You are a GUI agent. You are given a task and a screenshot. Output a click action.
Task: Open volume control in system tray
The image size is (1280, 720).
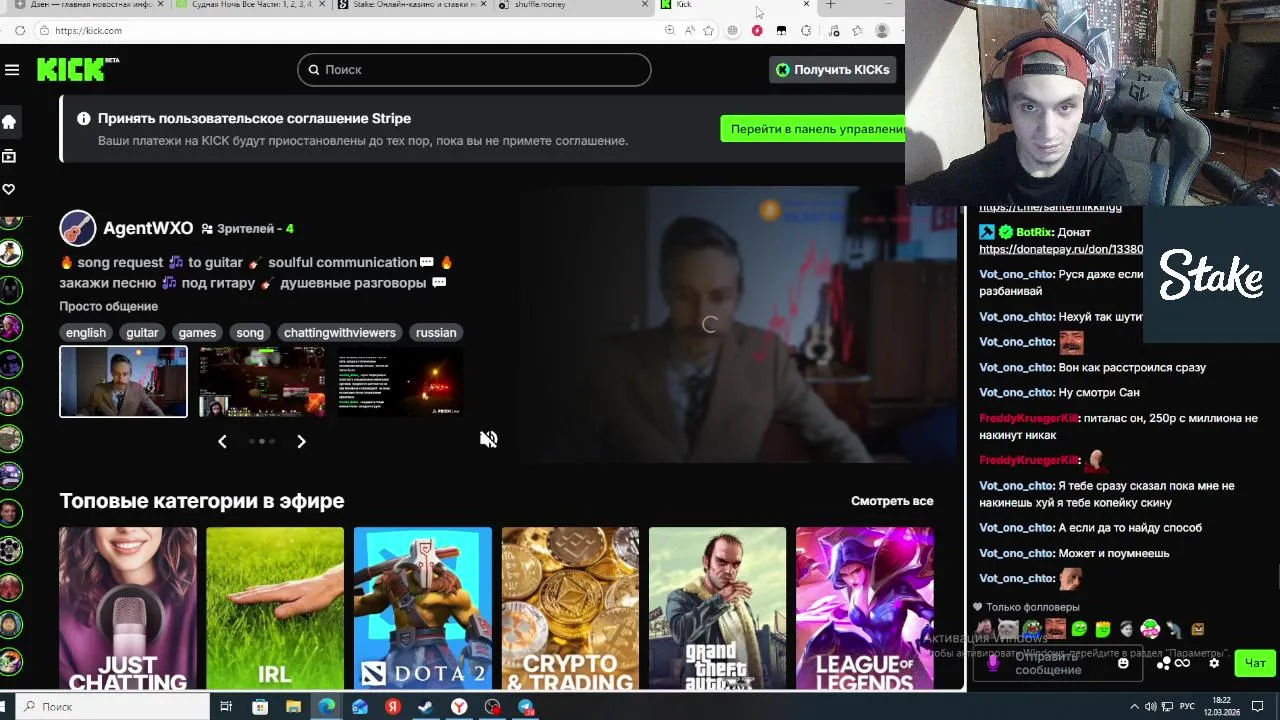pyautogui.click(x=1152, y=707)
